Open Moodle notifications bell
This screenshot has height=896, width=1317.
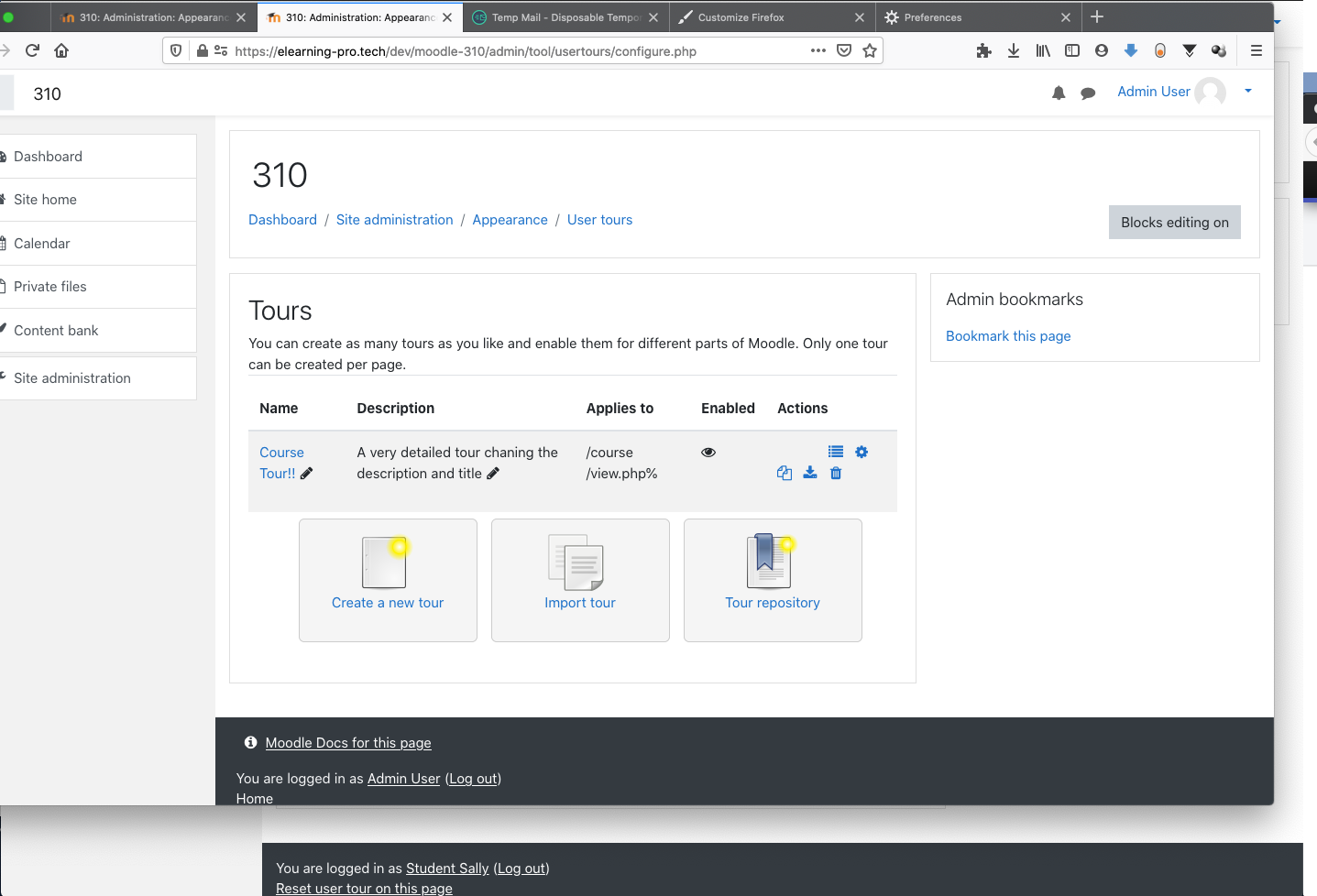pyautogui.click(x=1059, y=93)
